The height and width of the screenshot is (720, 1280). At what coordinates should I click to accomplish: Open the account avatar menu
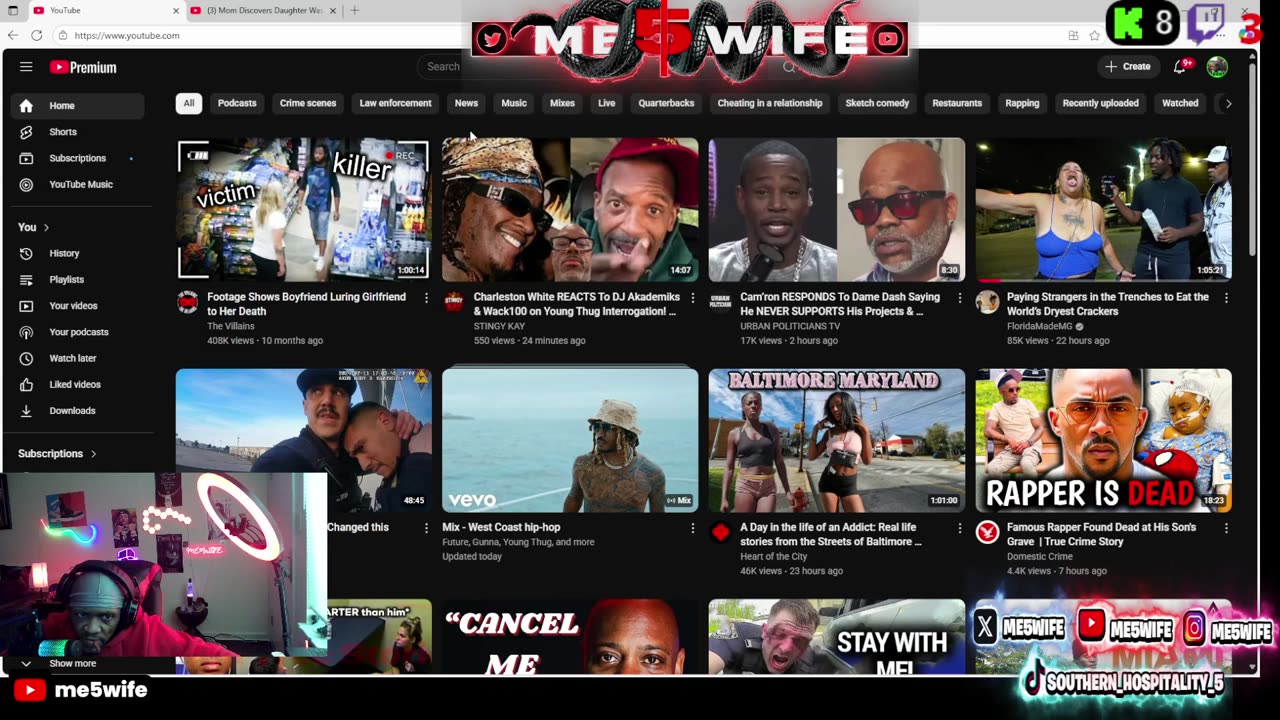(x=1217, y=67)
